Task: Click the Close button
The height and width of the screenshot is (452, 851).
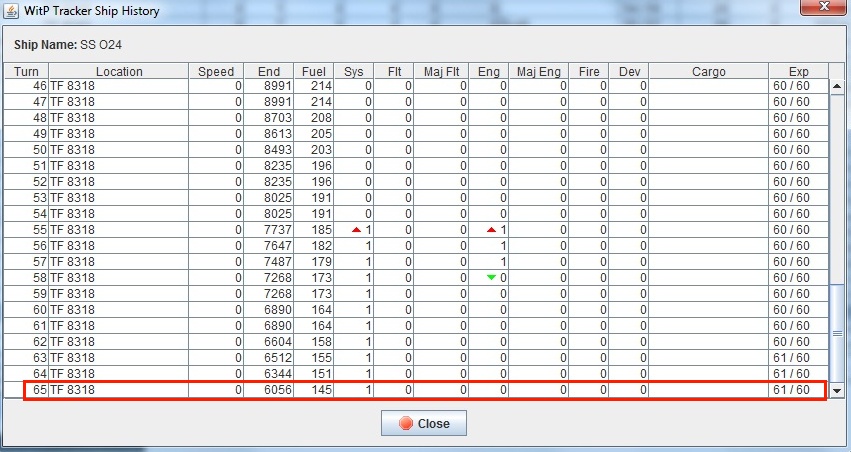Action: [x=424, y=423]
